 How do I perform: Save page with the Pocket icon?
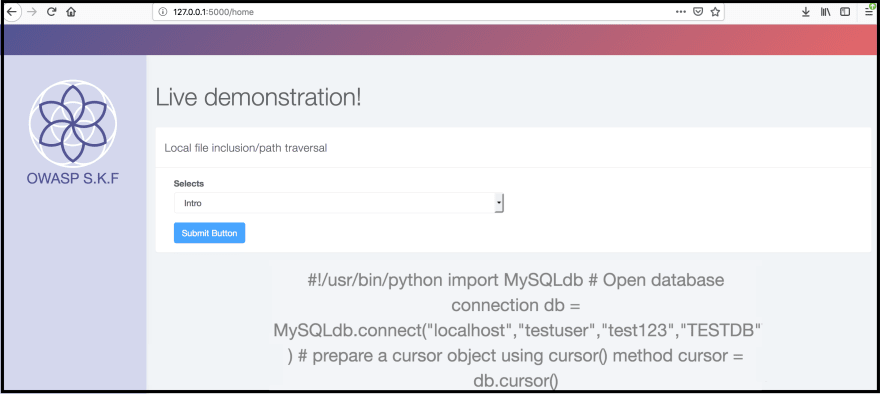click(x=698, y=12)
